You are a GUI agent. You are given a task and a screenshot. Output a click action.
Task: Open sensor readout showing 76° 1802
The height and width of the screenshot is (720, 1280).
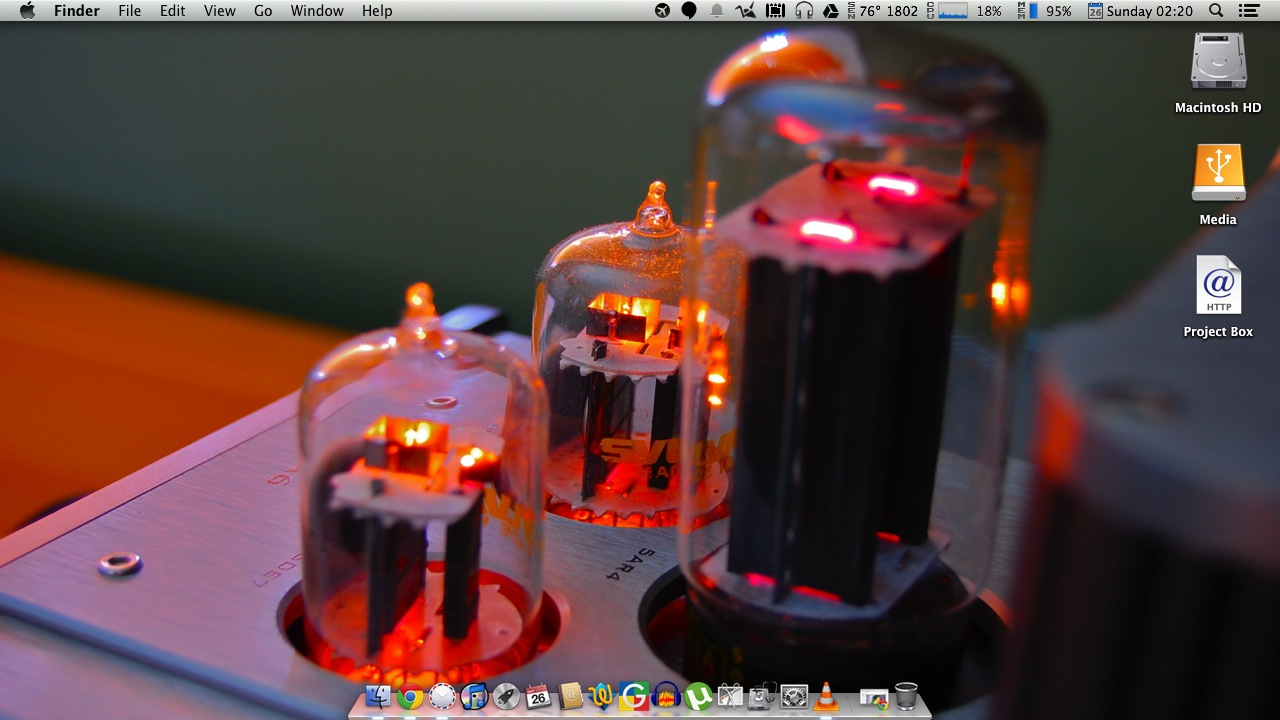click(x=882, y=11)
